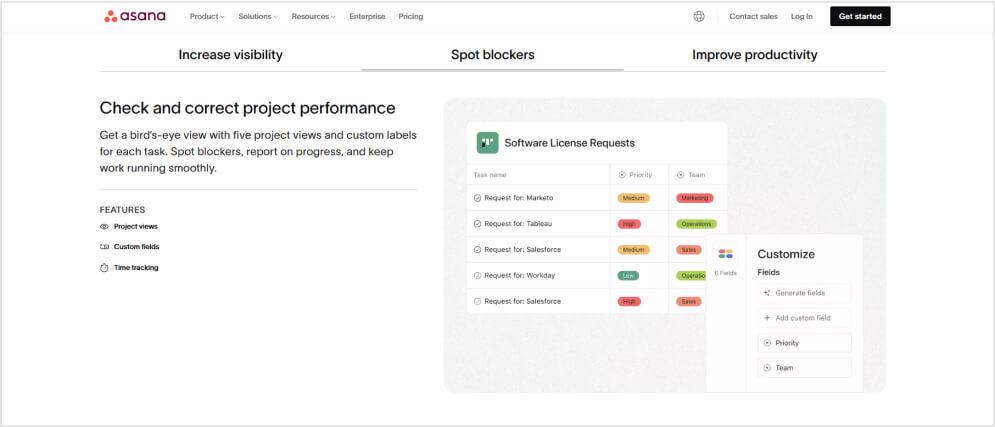This screenshot has height=427, width=995.
Task: Expand the Solutions menu
Action: 258,16
